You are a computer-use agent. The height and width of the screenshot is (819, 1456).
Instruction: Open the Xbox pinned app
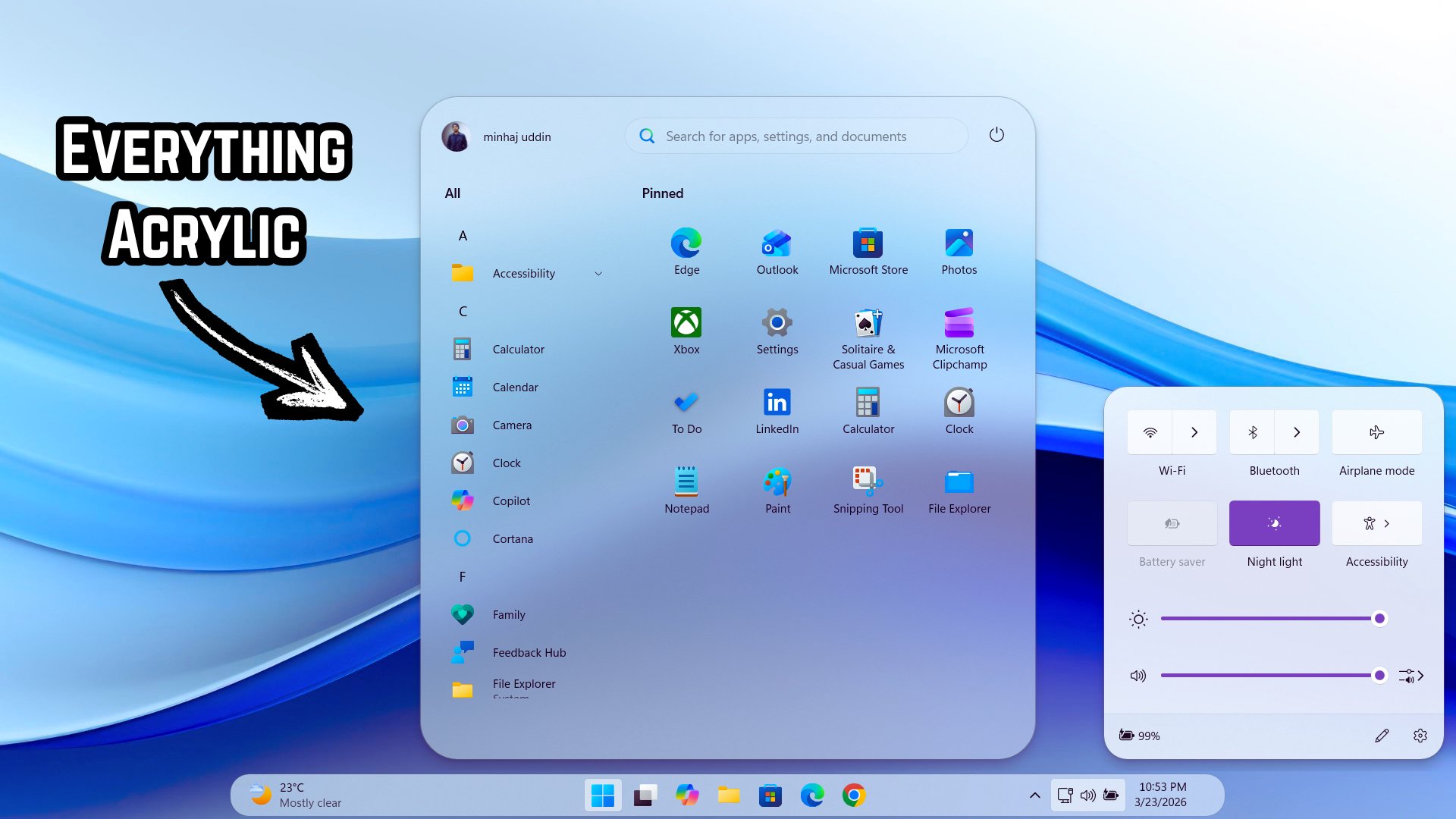686,331
